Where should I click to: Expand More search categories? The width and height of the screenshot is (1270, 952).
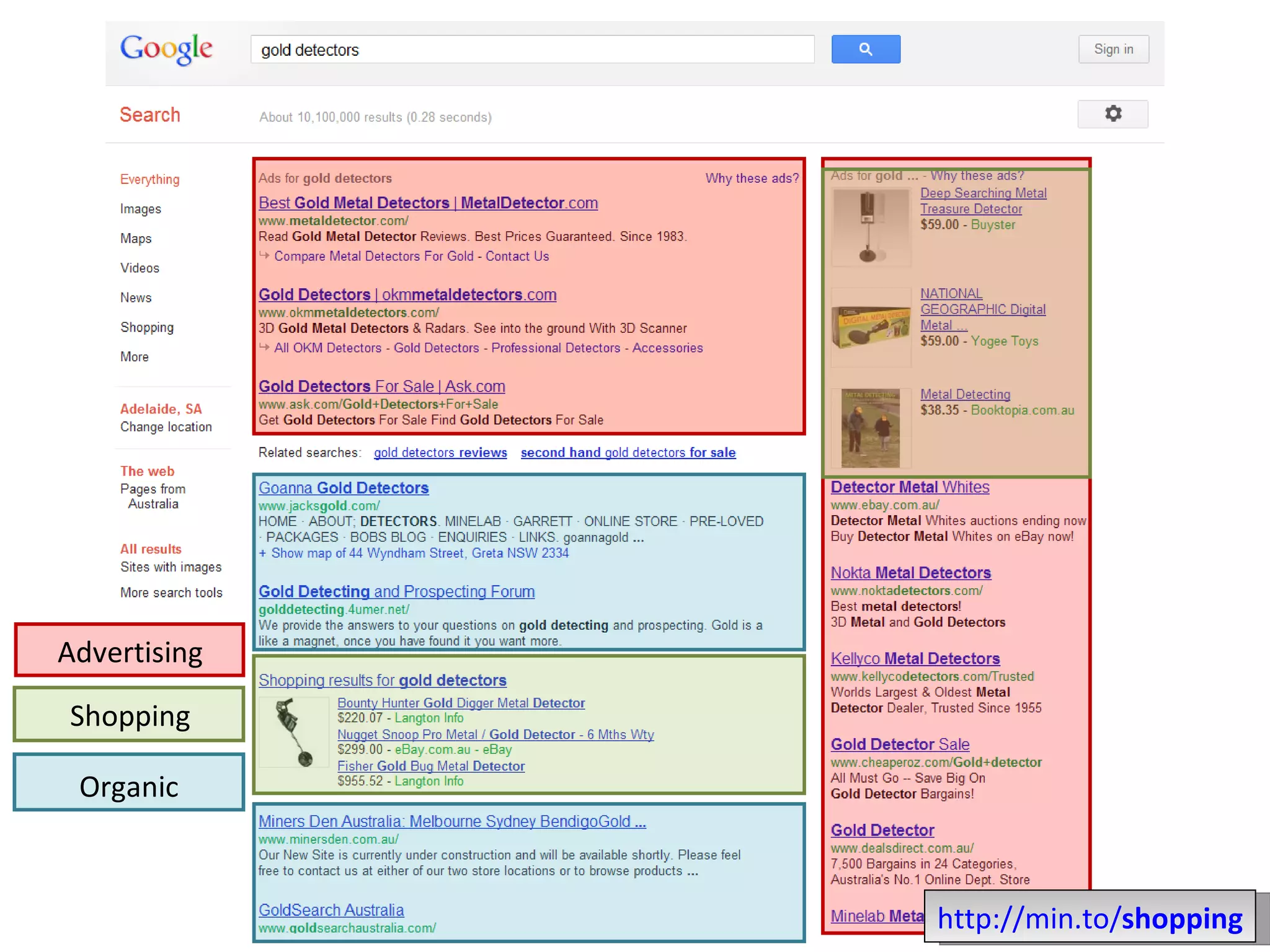point(135,357)
